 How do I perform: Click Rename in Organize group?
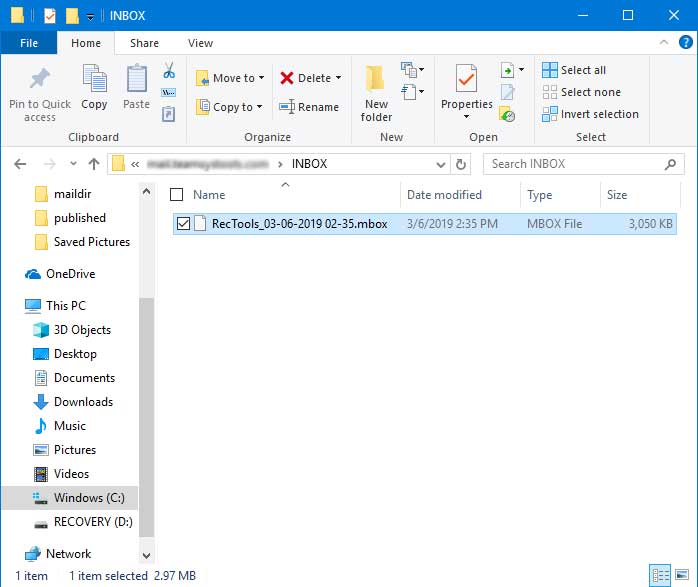(309, 107)
